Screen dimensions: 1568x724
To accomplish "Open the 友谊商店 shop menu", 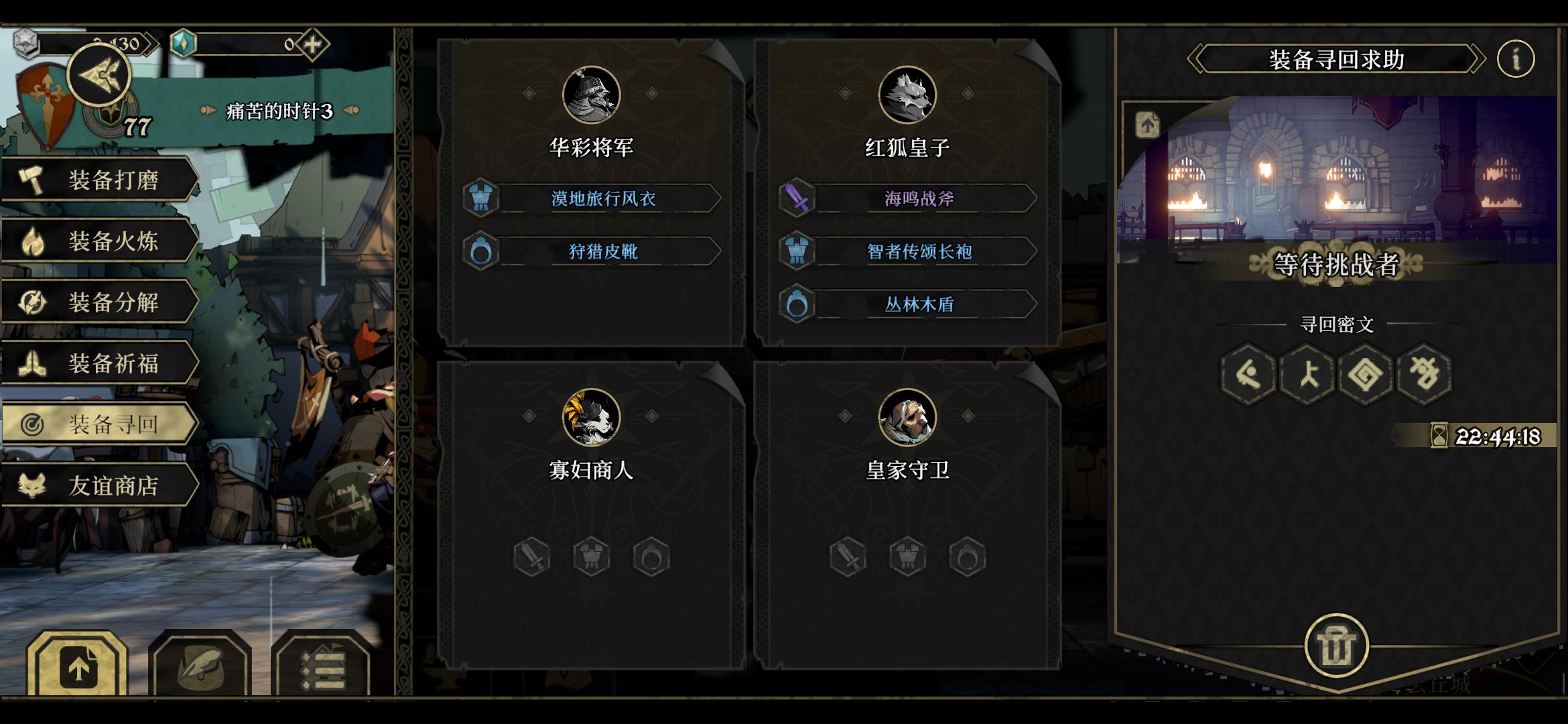I will coord(99,485).
